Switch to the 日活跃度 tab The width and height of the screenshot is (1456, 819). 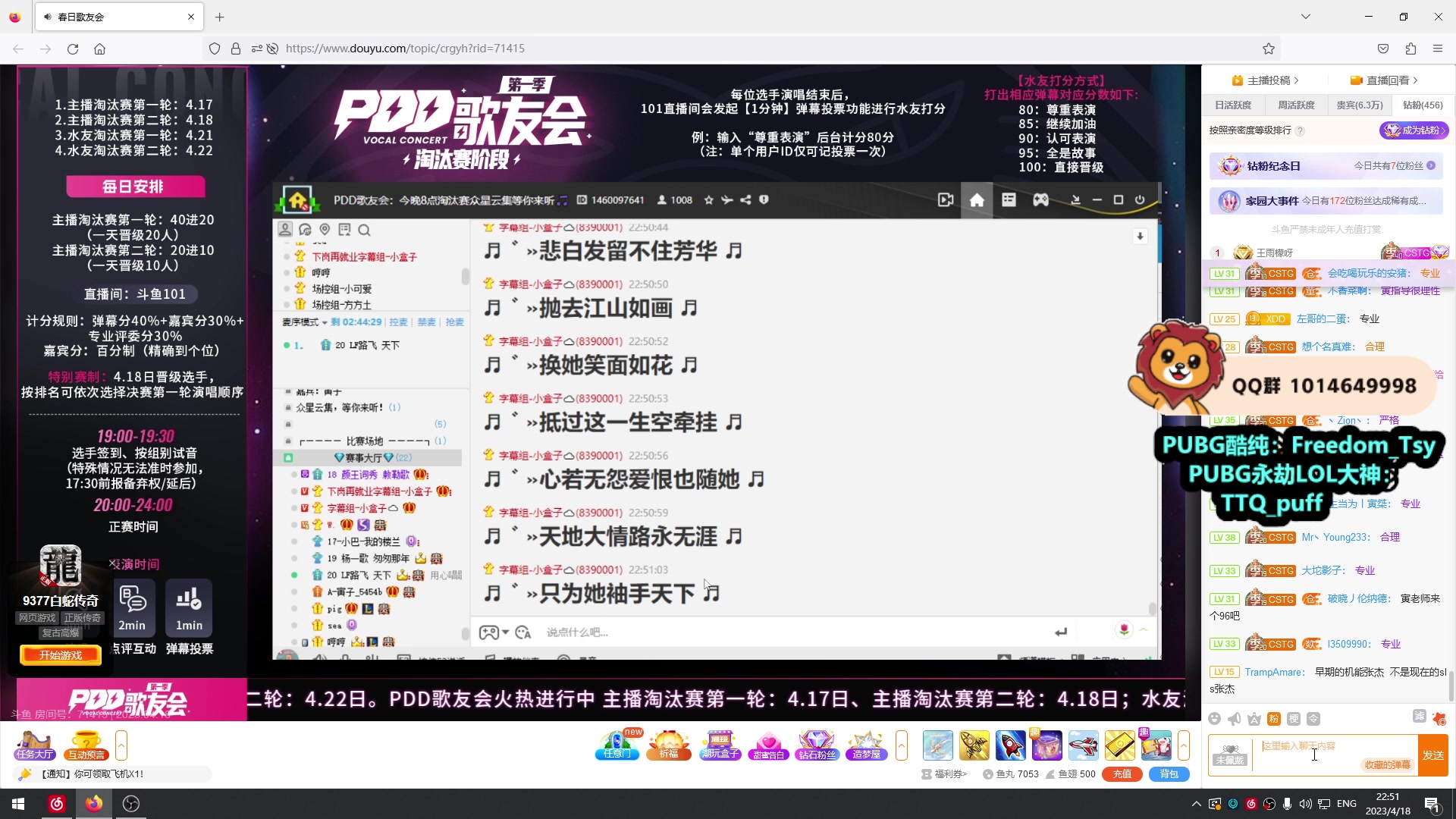click(1233, 105)
